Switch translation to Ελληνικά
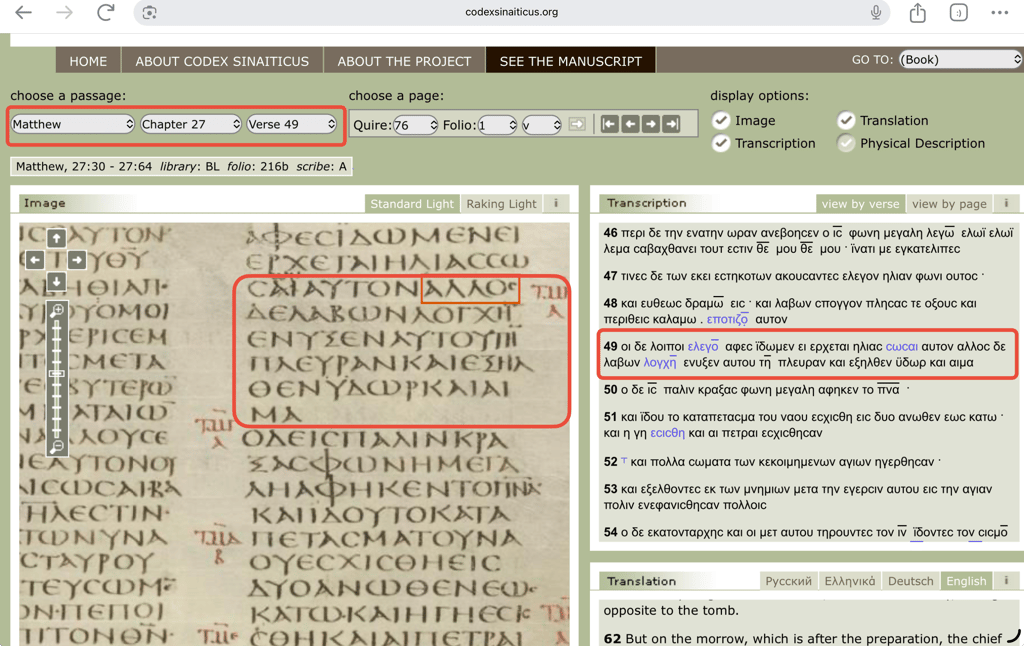Image resolution: width=1024 pixels, height=646 pixels. click(850, 581)
